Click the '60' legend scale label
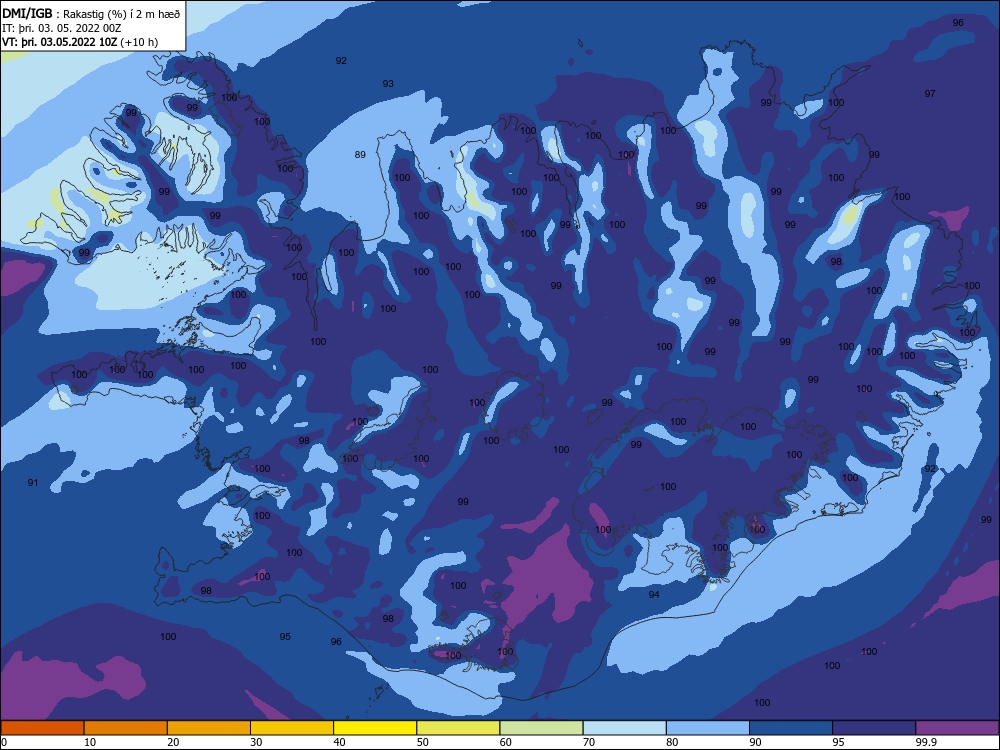The height and width of the screenshot is (750, 1000). pyautogui.click(x=505, y=742)
